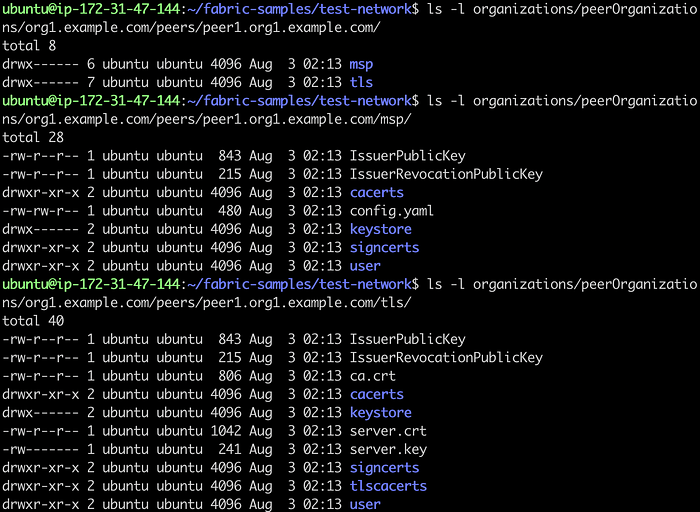
Task: Click signcerts in the listing under total 28
Action: point(384,248)
